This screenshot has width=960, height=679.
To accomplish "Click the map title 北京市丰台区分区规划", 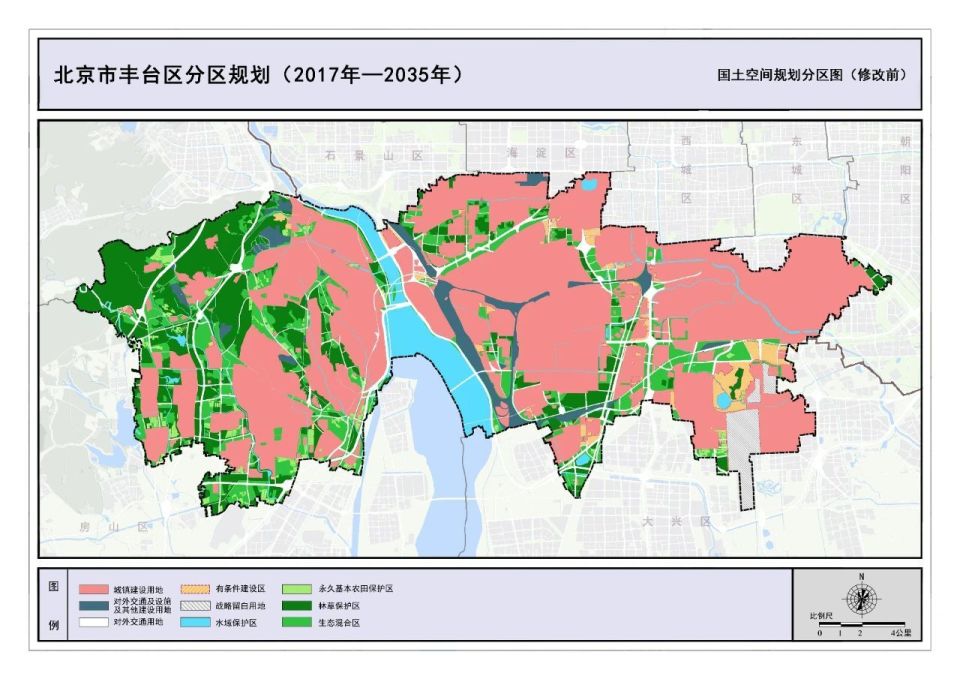I will pos(162,75).
